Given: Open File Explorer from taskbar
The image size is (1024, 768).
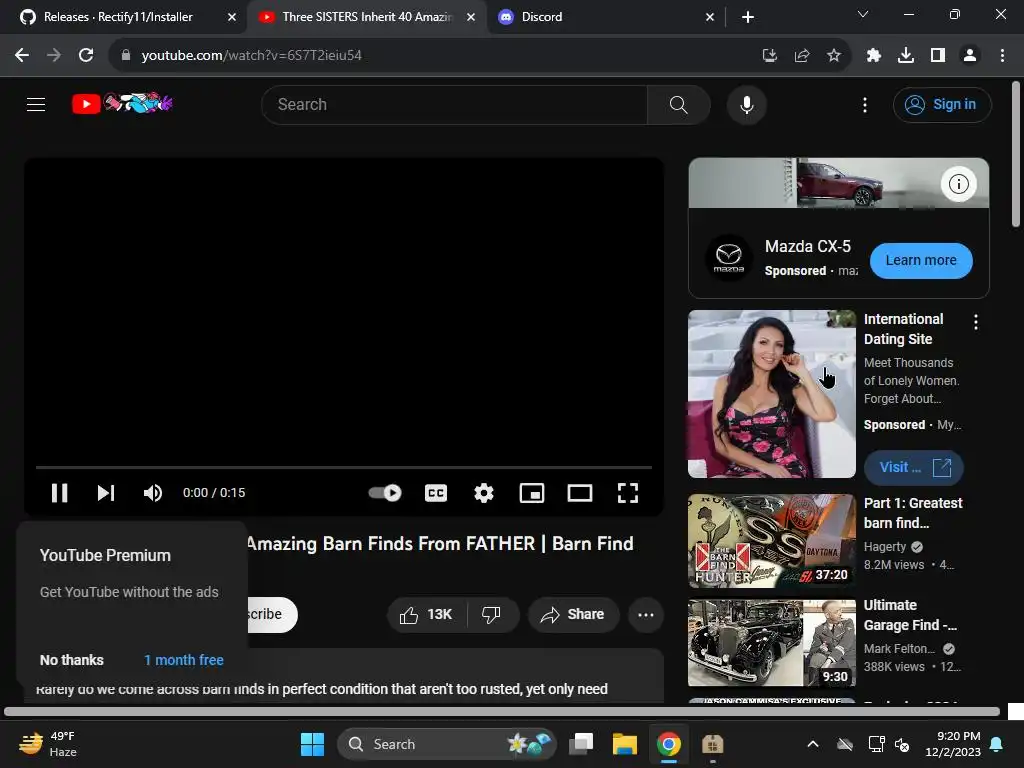Looking at the screenshot, I should [624, 744].
